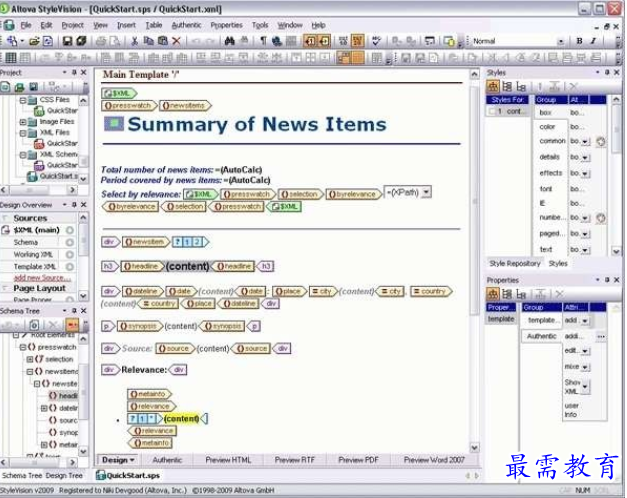Switch to Preview HTML tab
627x498 pixels.
pyautogui.click(x=228, y=460)
